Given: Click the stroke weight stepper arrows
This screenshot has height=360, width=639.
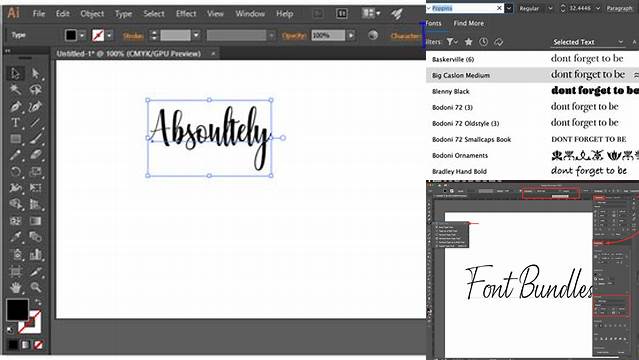Looking at the screenshot, I should coord(154,35).
